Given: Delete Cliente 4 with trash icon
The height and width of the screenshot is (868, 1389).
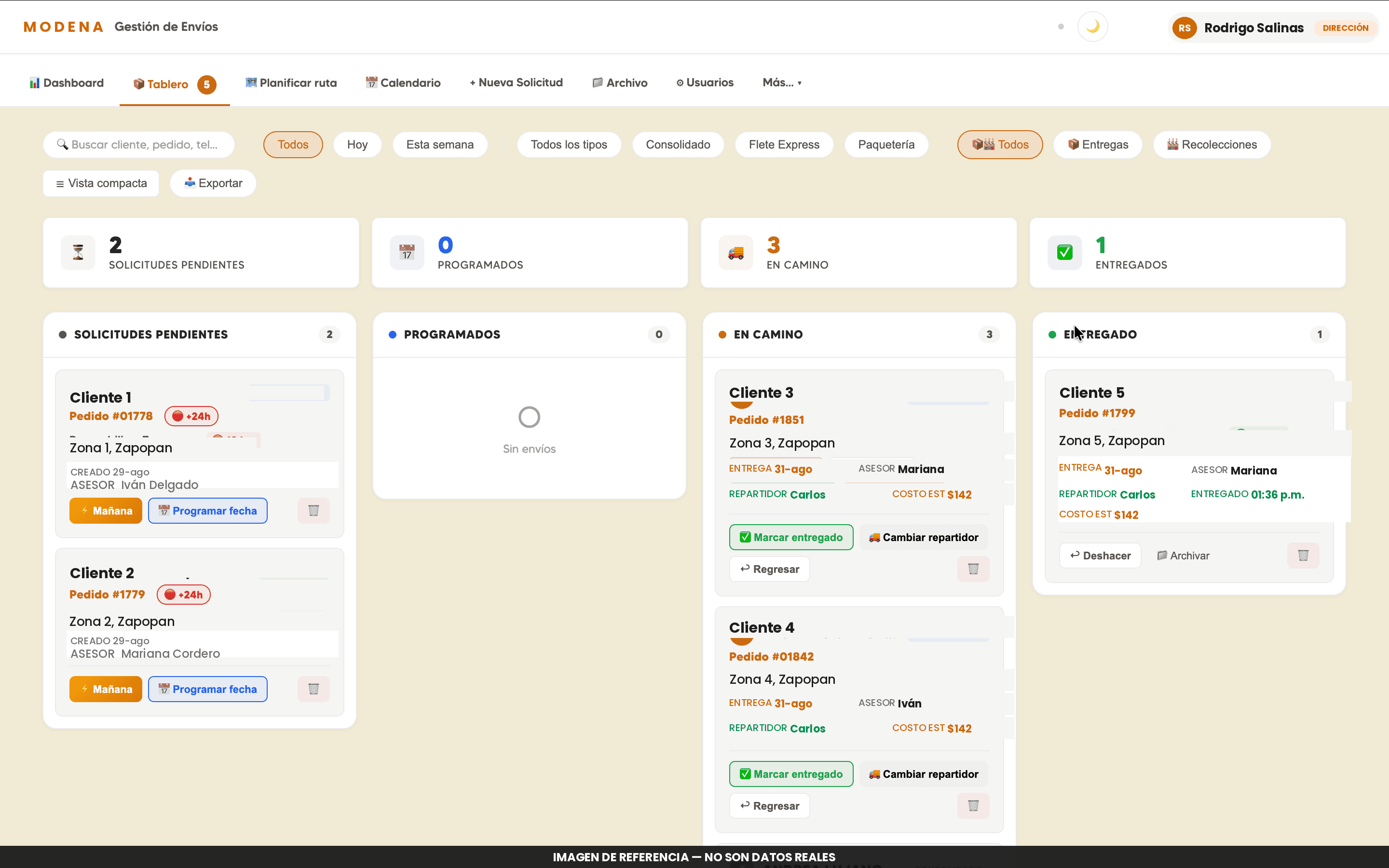Looking at the screenshot, I should 973,805.
